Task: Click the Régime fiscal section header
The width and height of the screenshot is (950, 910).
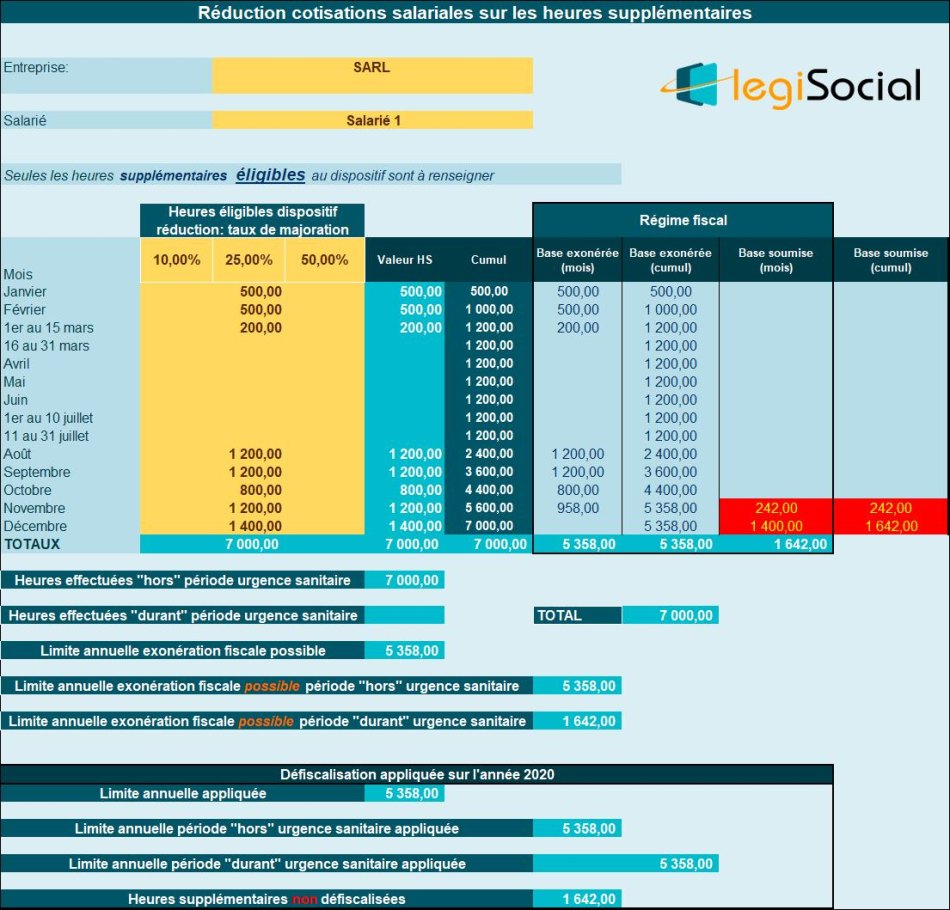Action: click(683, 220)
